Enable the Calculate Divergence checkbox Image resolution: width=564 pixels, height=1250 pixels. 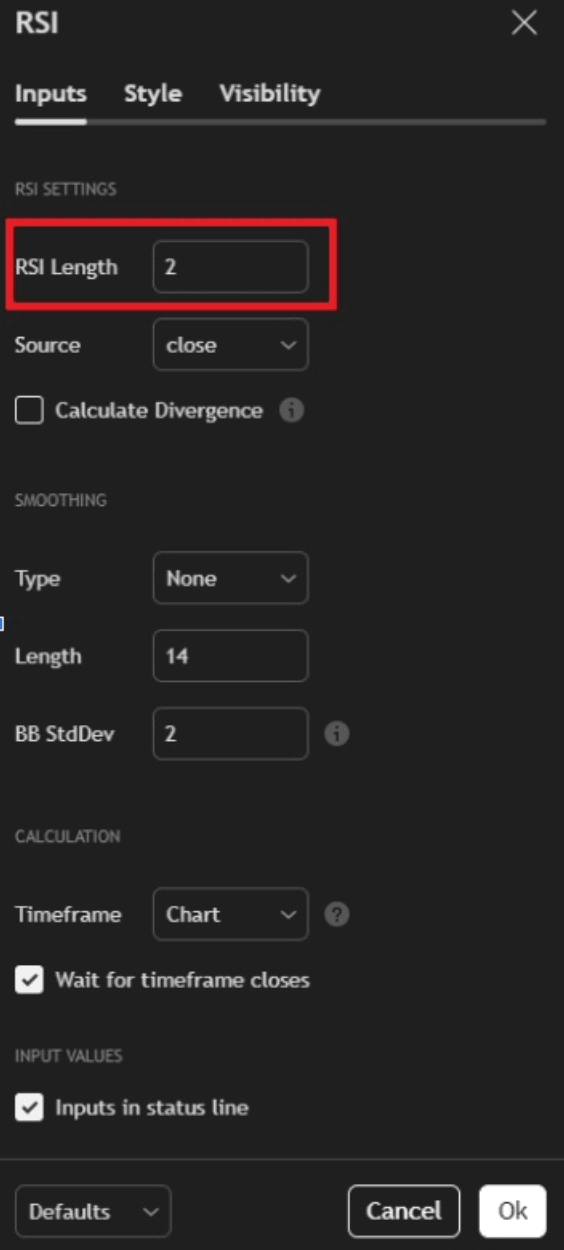pos(29,411)
